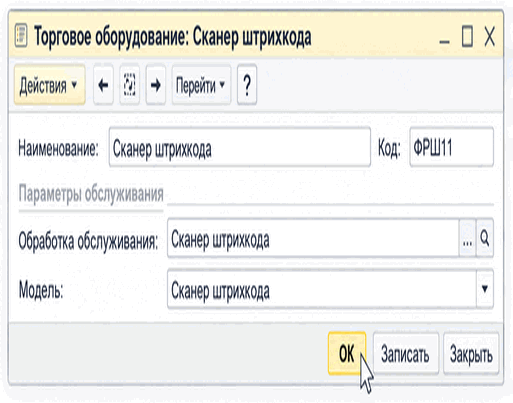The image size is (513, 403).
Task: Expand the Модель dropdown arrow
Action: [x=485, y=289]
